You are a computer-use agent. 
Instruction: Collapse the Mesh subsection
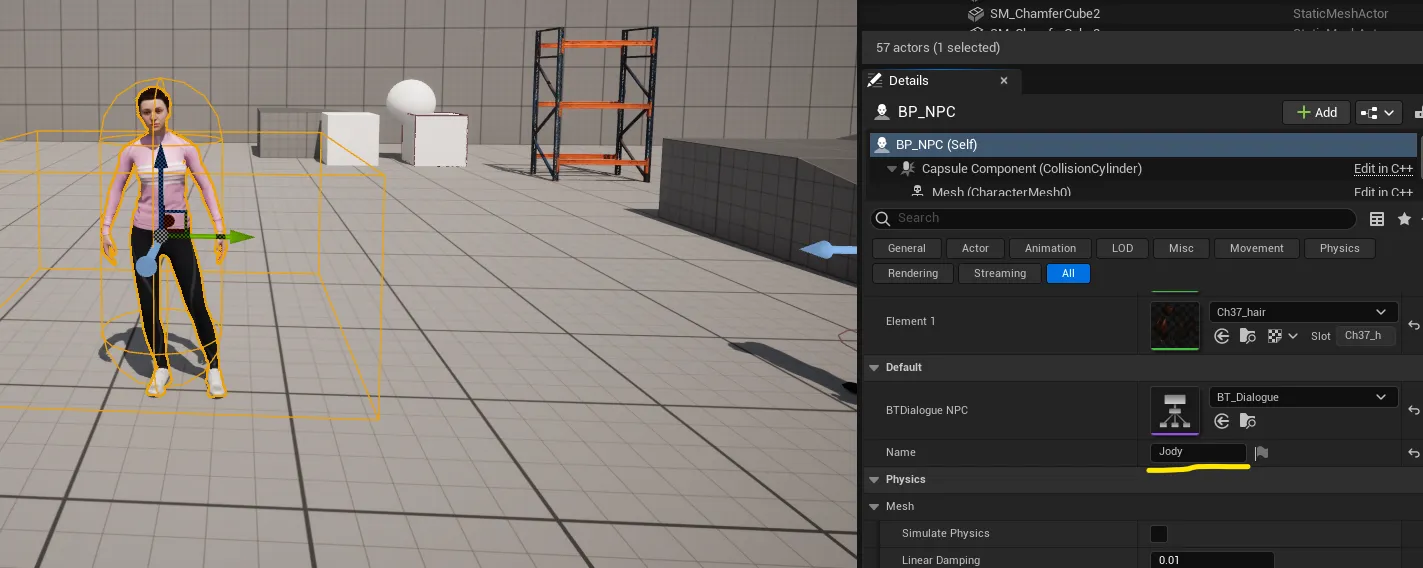pos(873,506)
